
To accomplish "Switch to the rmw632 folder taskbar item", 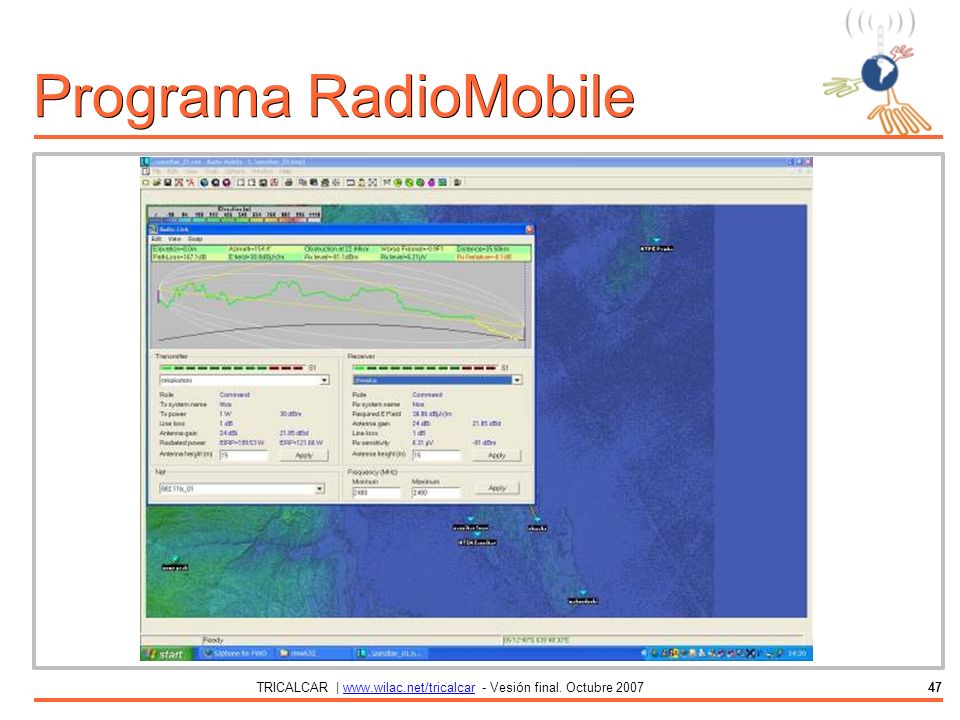I will point(313,653).
